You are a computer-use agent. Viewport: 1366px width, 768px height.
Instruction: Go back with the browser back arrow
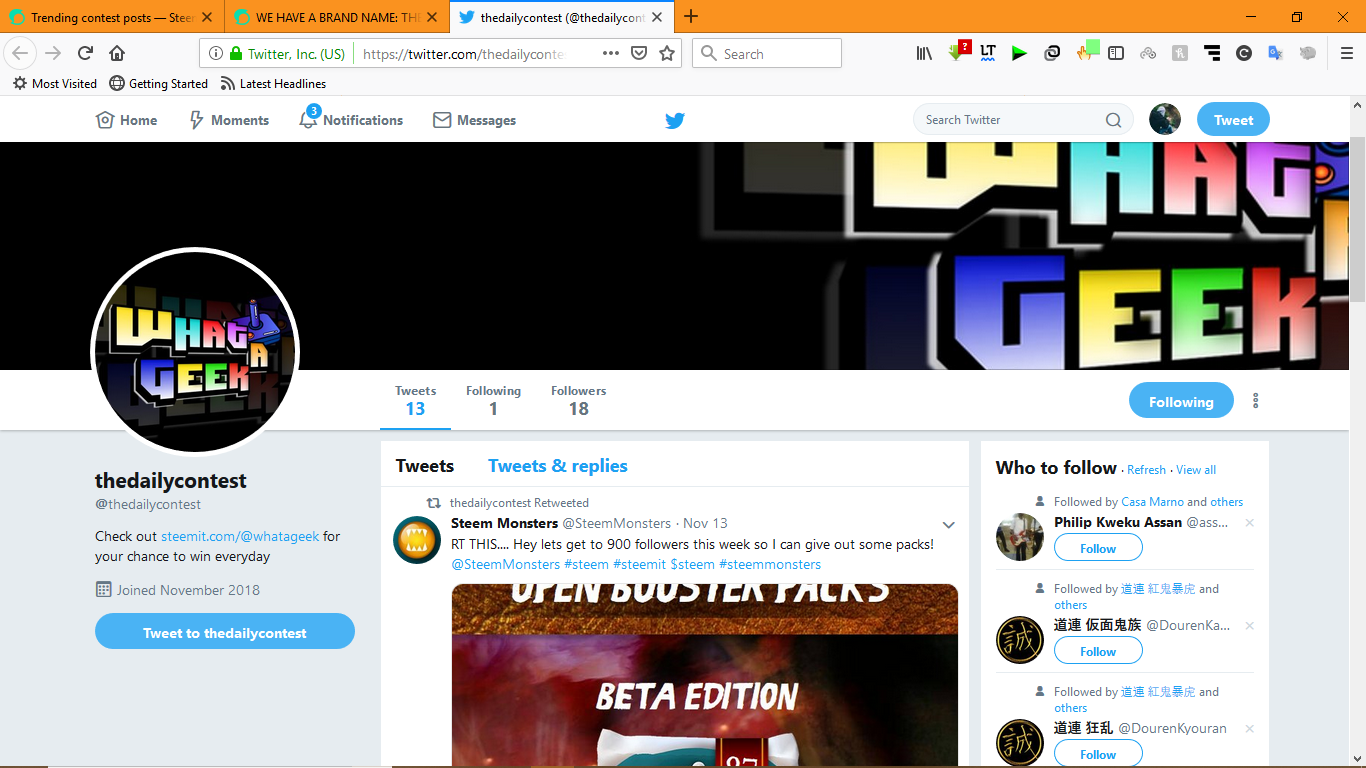pos(21,54)
